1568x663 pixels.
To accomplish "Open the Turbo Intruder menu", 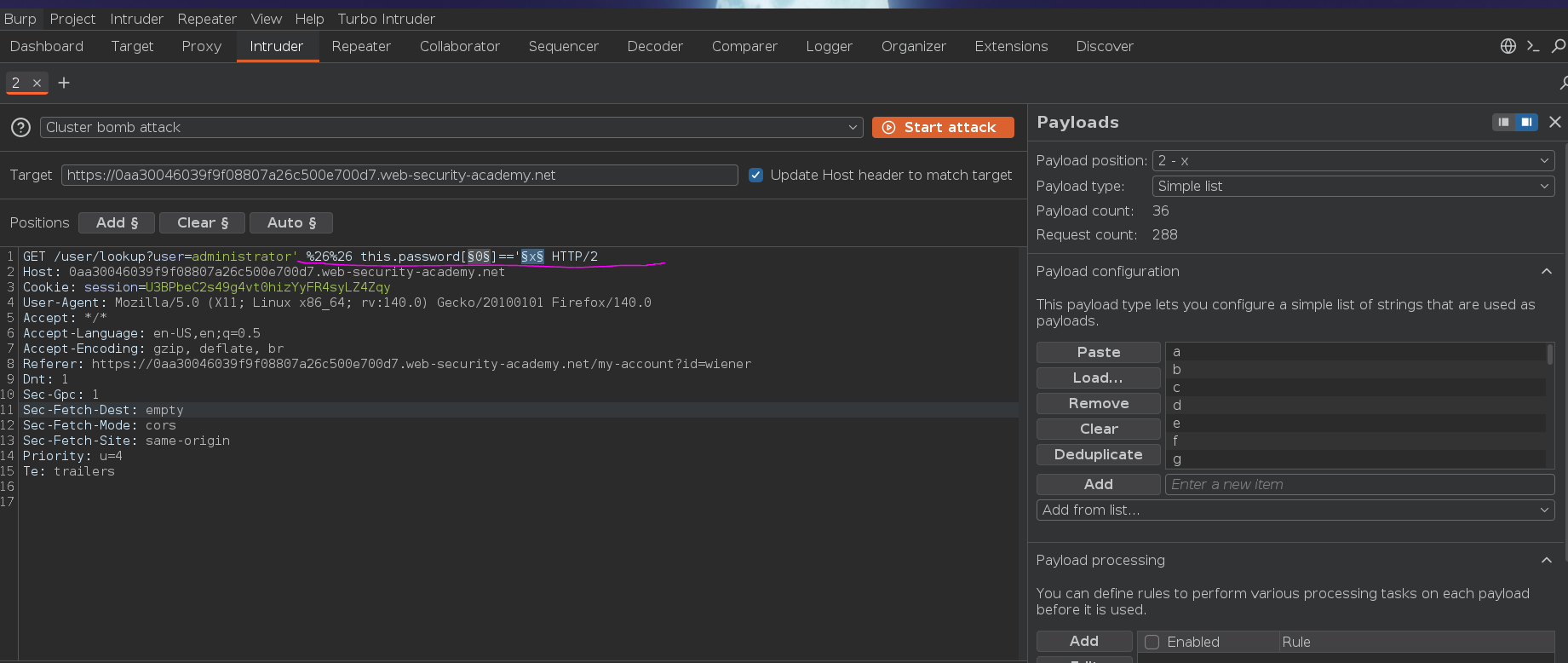I will click(387, 19).
